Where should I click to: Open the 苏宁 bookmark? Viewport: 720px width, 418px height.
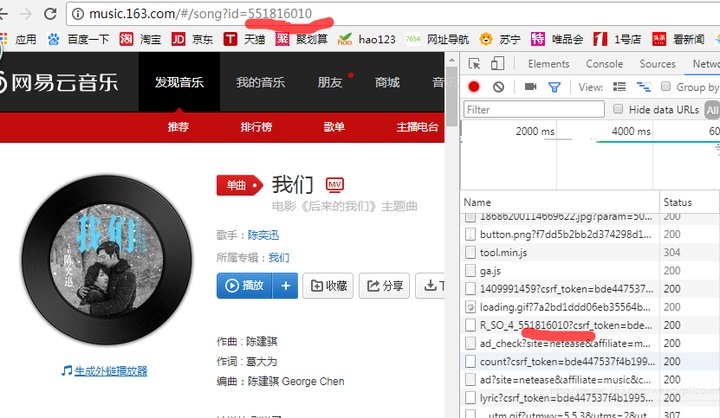pyautogui.click(x=500, y=40)
